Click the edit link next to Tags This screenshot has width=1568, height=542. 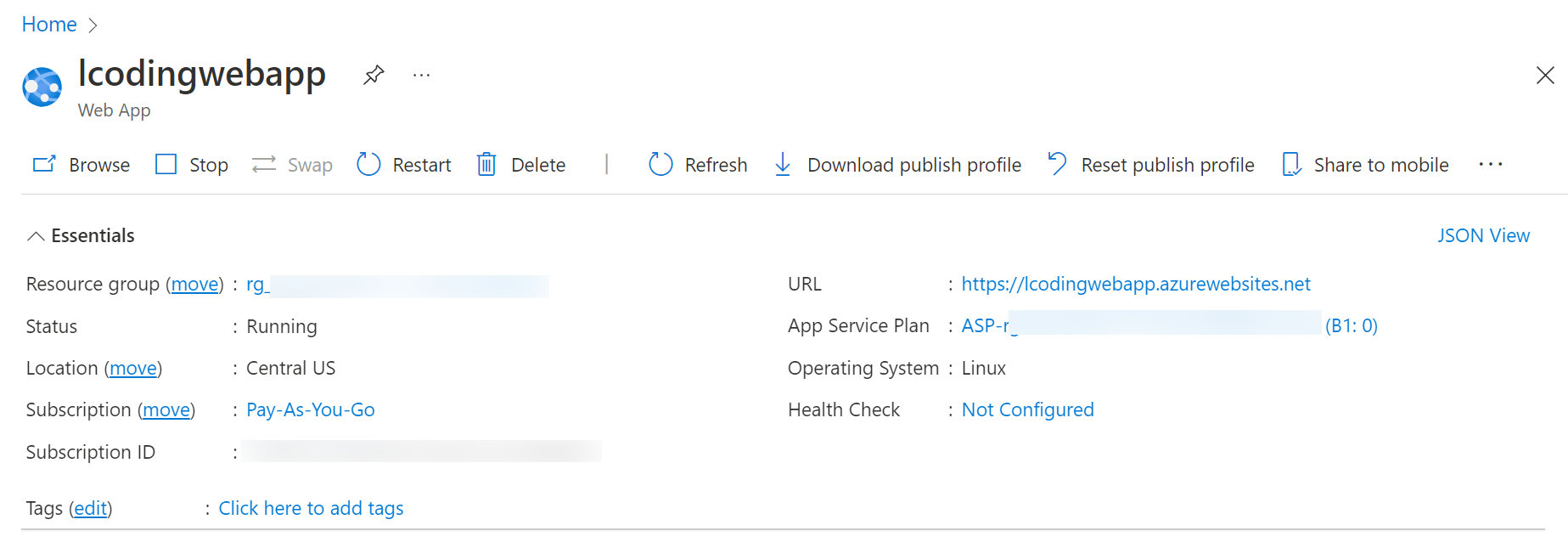[91, 509]
